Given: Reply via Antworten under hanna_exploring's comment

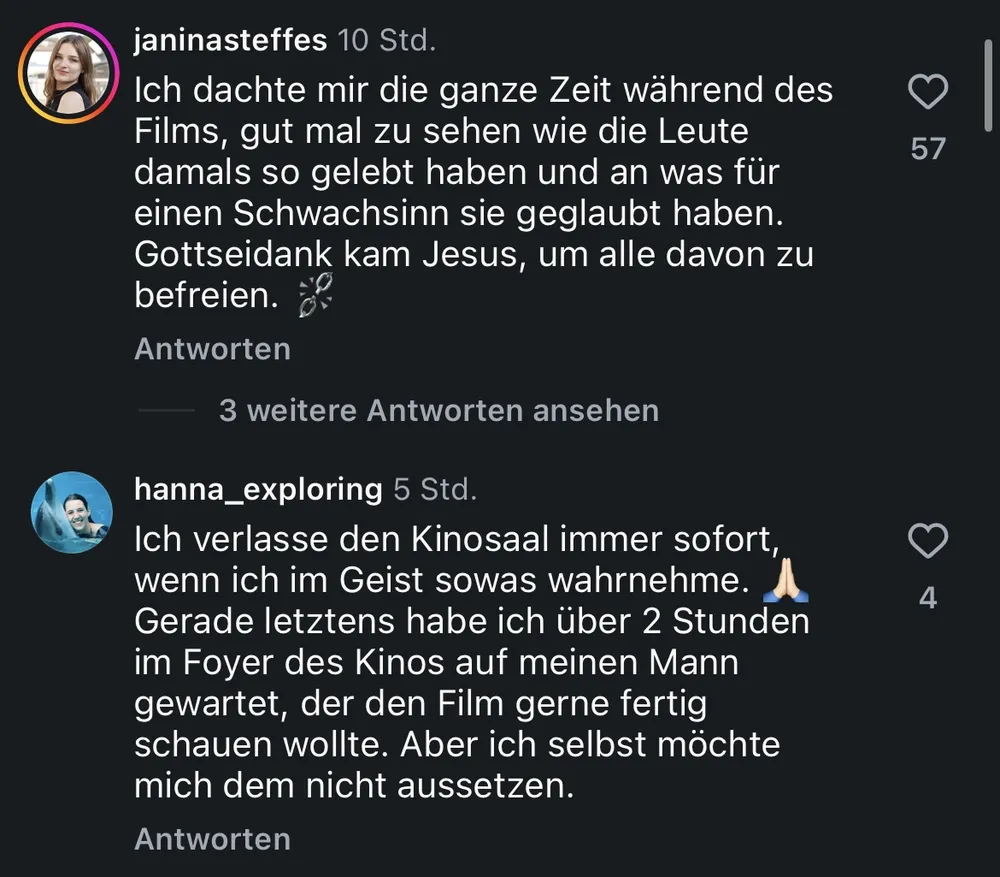Looking at the screenshot, I should pos(212,839).
